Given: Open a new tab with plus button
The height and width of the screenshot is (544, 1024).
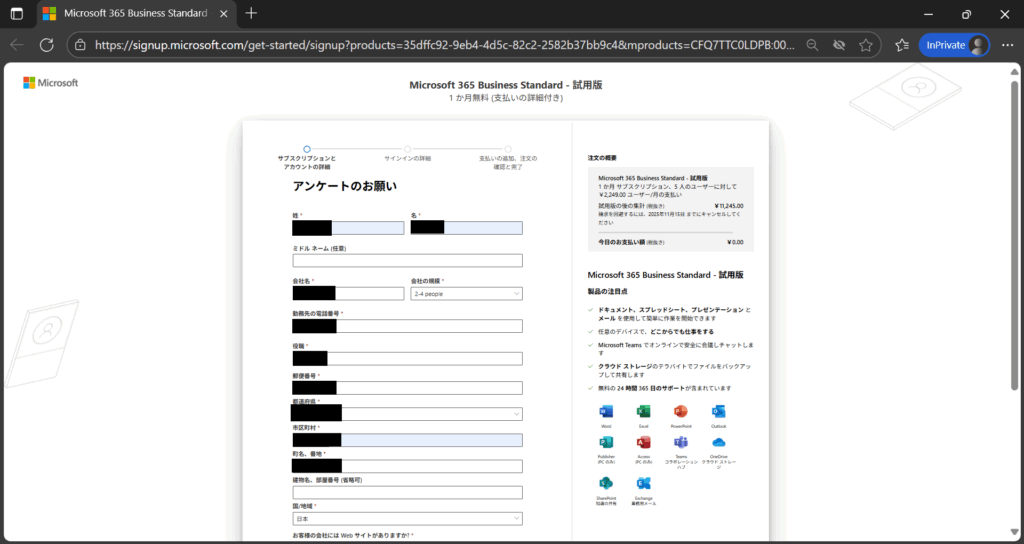Looking at the screenshot, I should (251, 14).
